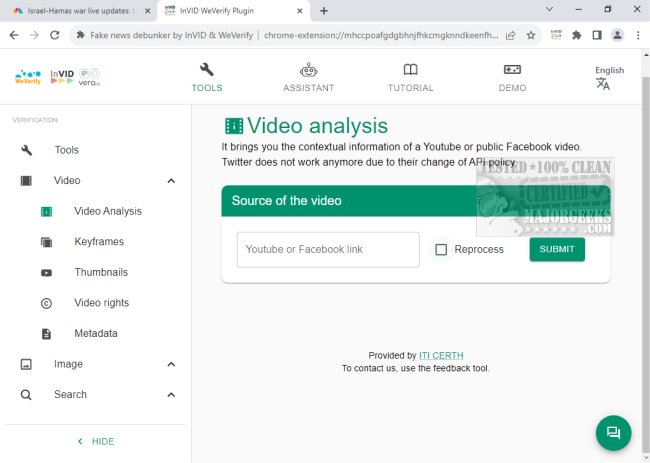Image resolution: width=650 pixels, height=463 pixels.
Task: Follow the ITI CERTH link
Action: tap(441, 356)
